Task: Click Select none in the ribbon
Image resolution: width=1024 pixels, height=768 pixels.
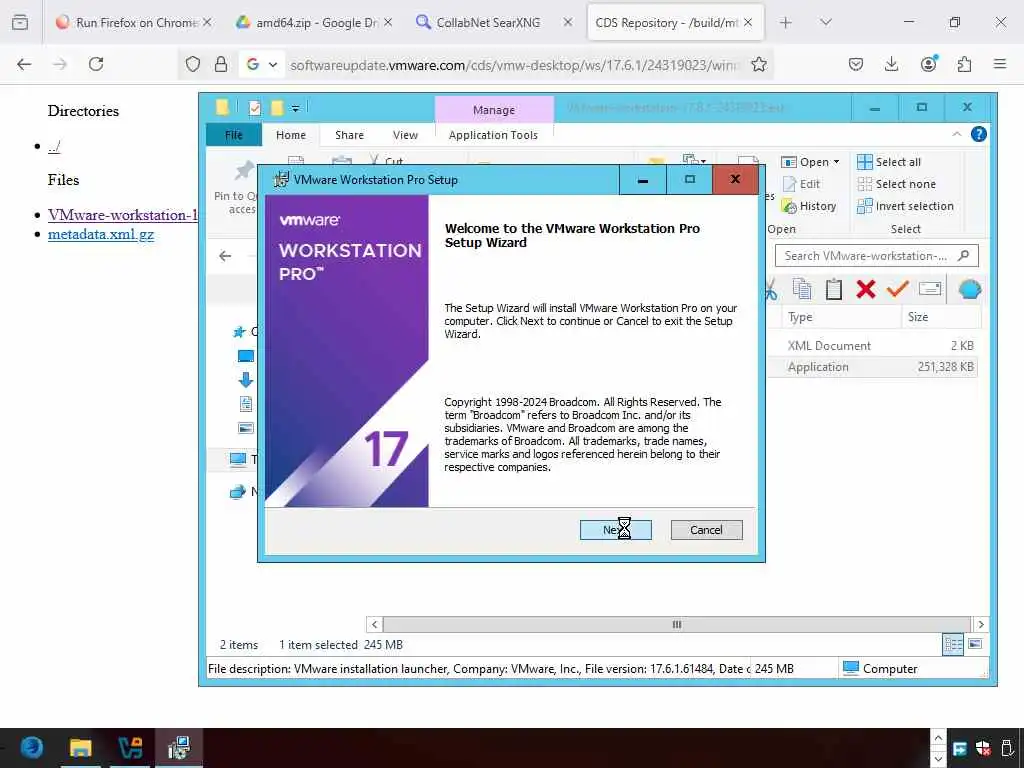Action: pyautogui.click(x=896, y=184)
